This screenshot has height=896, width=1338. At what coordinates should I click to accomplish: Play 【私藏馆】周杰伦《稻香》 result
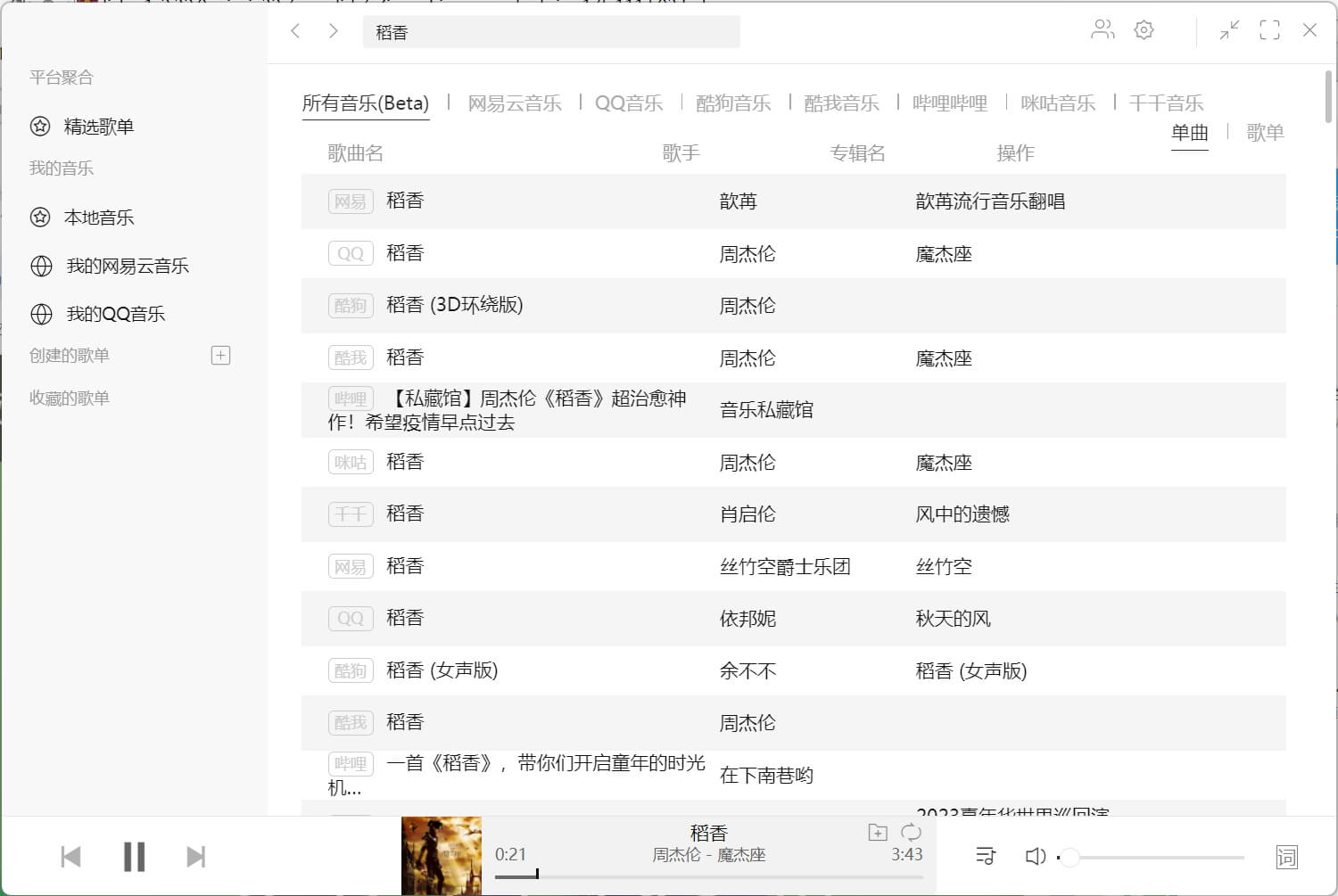click(508, 410)
